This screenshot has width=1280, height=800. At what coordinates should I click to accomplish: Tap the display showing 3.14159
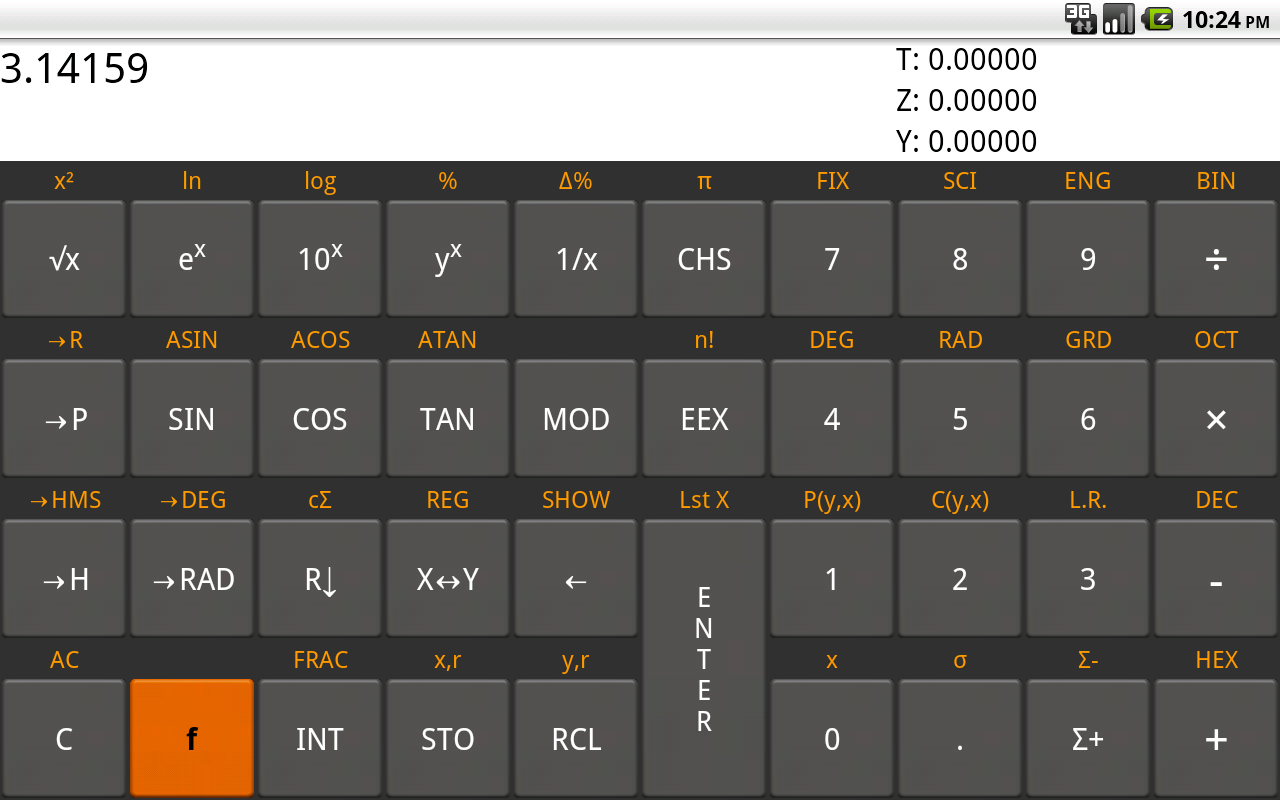(77, 69)
